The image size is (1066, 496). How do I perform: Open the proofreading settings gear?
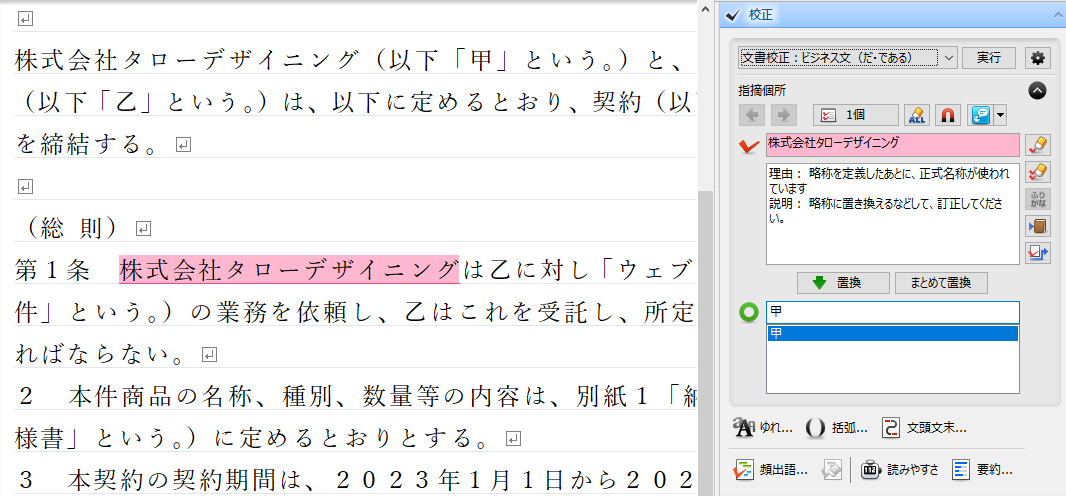coord(1038,58)
